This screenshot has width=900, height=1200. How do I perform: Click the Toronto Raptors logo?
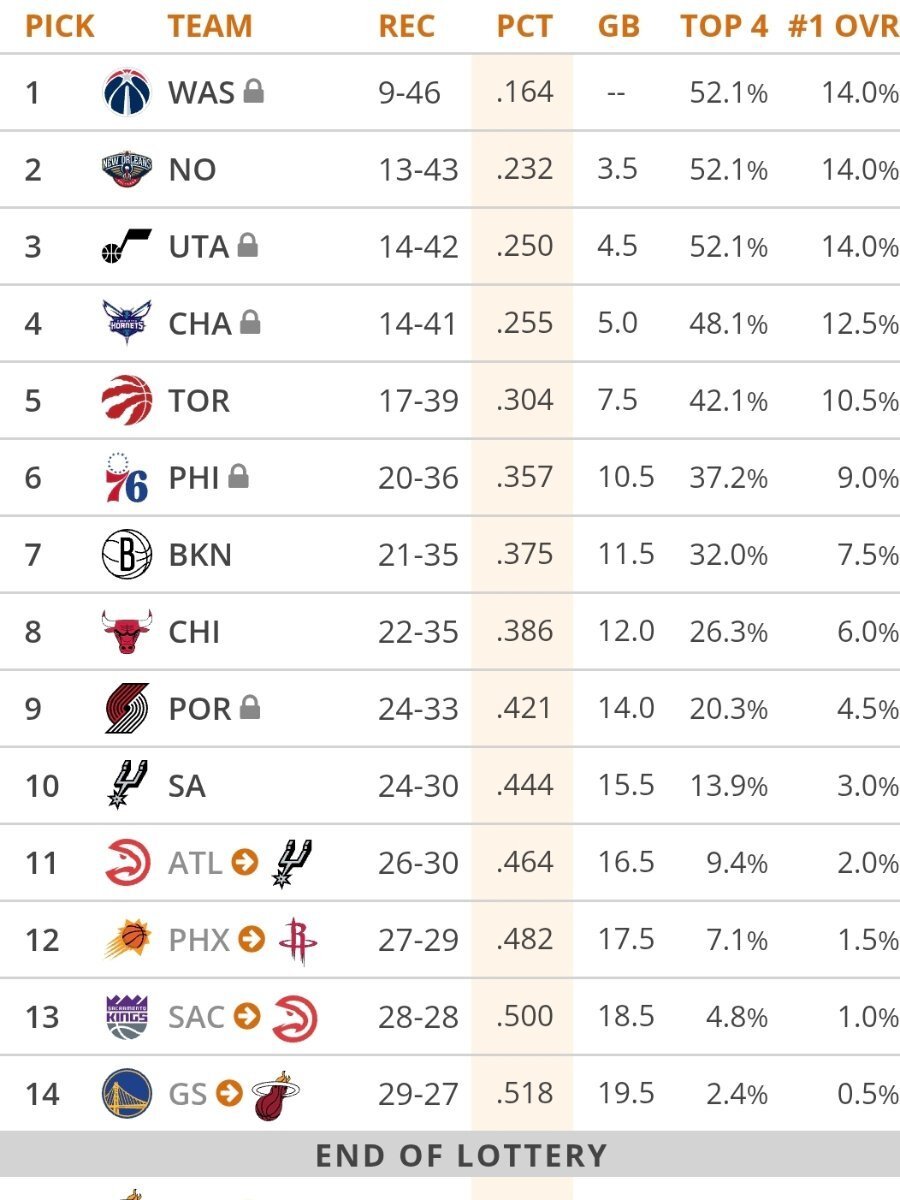[x=127, y=400]
